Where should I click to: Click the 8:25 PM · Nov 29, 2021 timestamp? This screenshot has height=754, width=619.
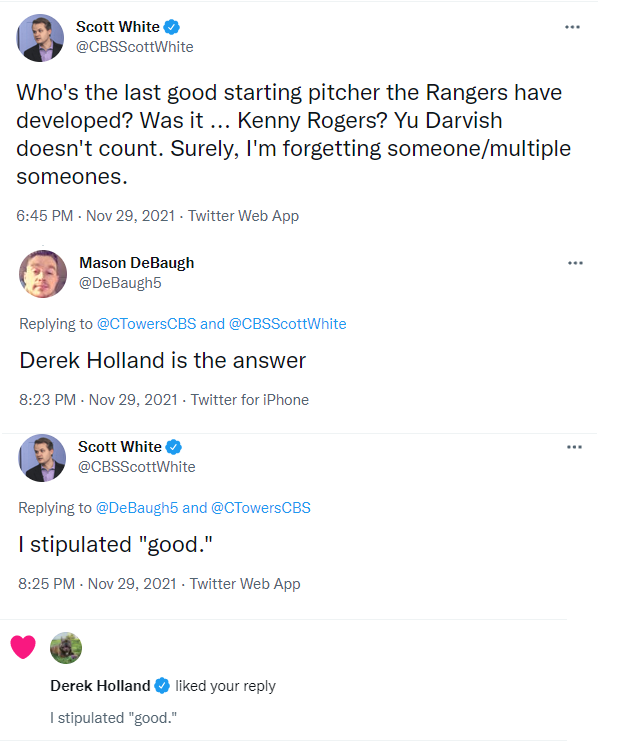coord(98,584)
